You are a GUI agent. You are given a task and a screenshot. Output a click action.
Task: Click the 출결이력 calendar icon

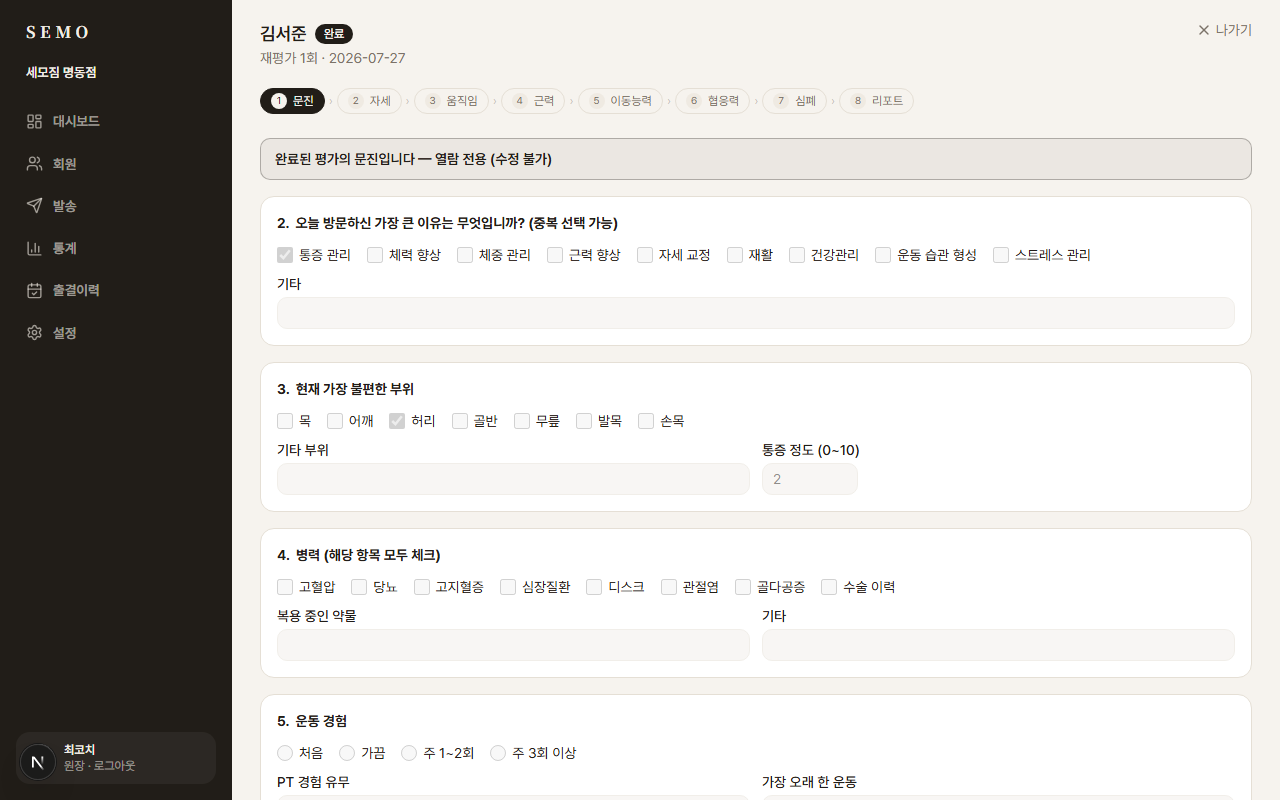34,290
